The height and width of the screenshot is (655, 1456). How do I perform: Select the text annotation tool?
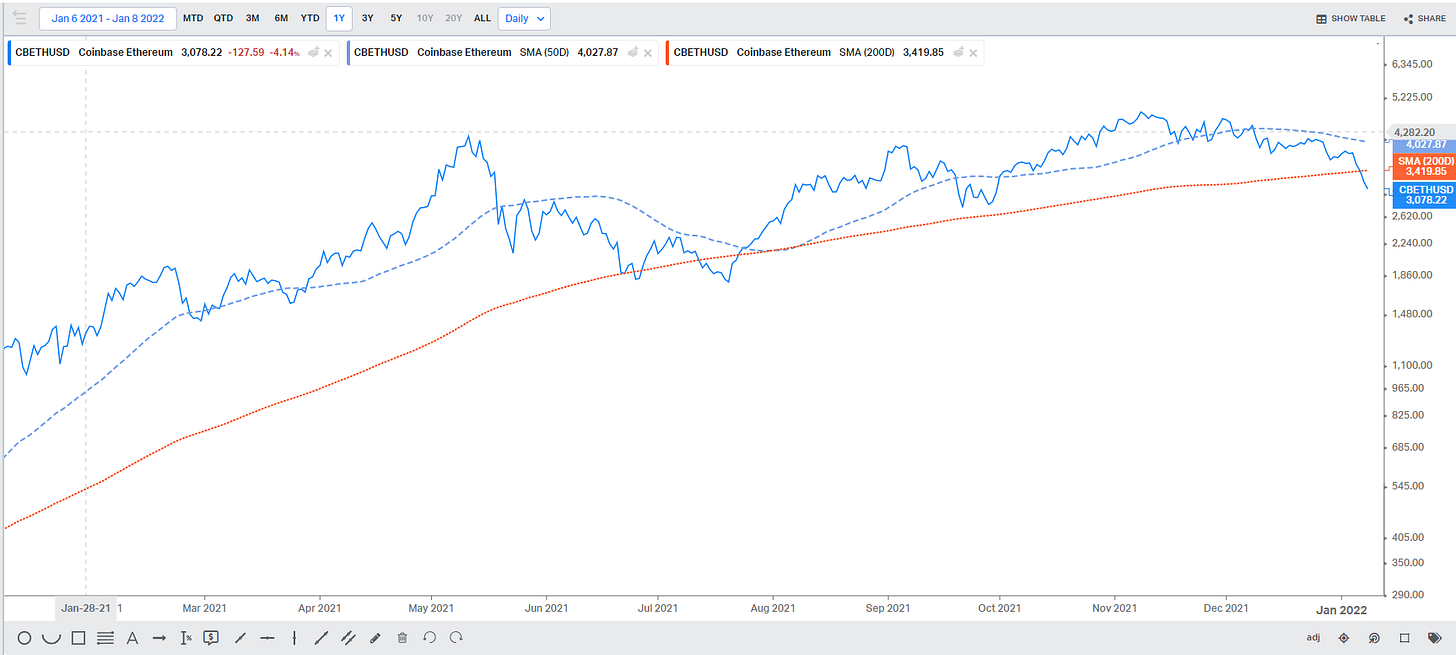point(131,637)
